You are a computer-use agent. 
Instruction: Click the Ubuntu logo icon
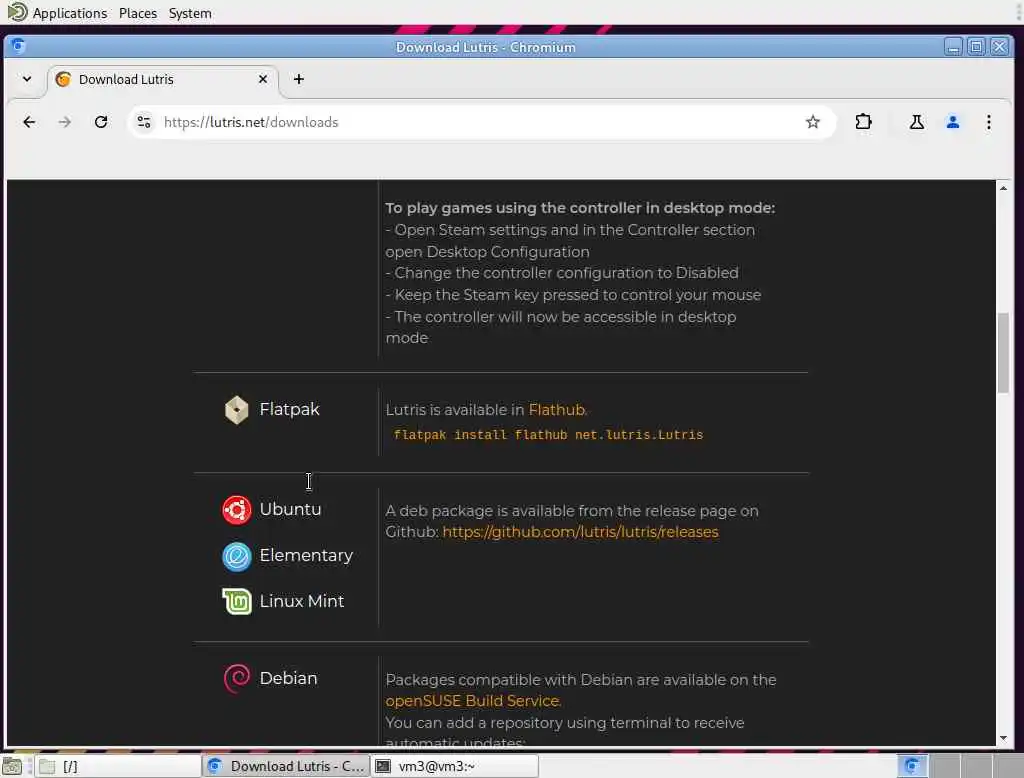(236, 510)
